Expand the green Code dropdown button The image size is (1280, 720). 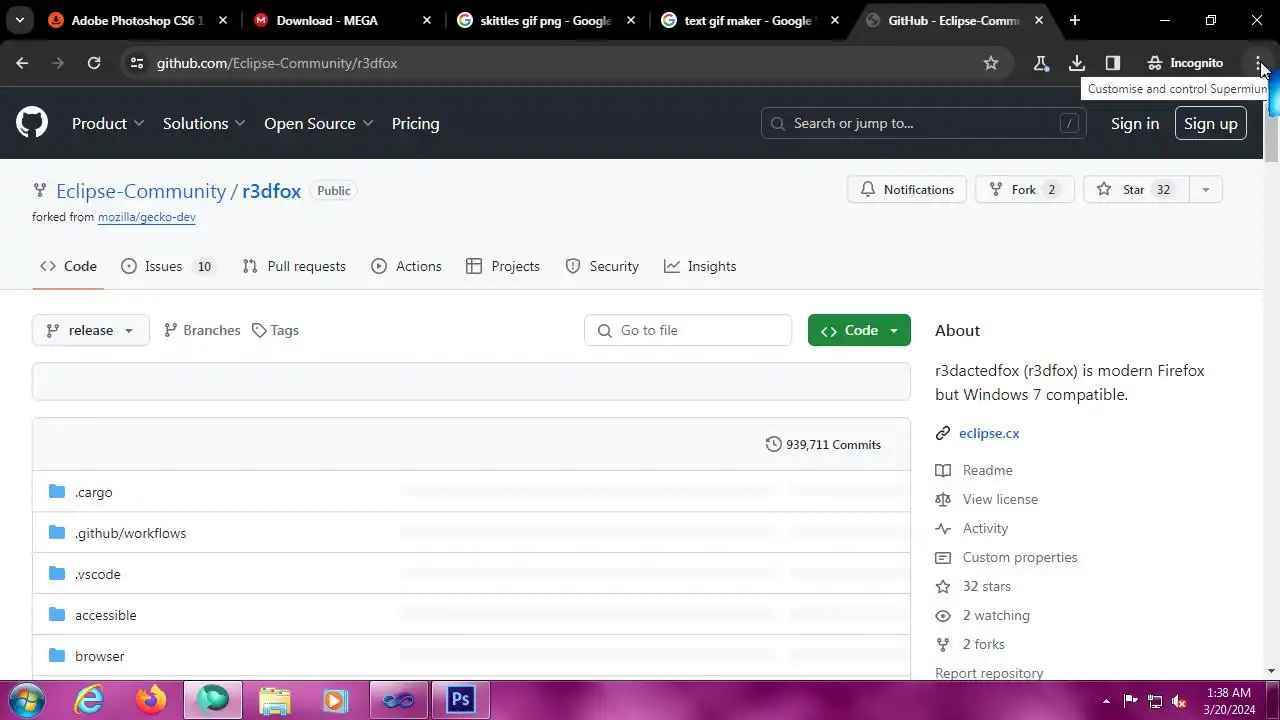[859, 330]
